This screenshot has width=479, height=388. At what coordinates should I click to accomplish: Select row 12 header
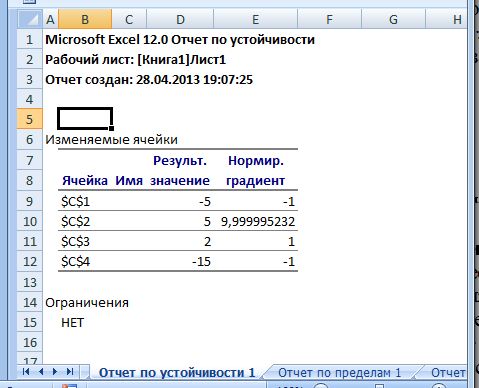(30, 261)
